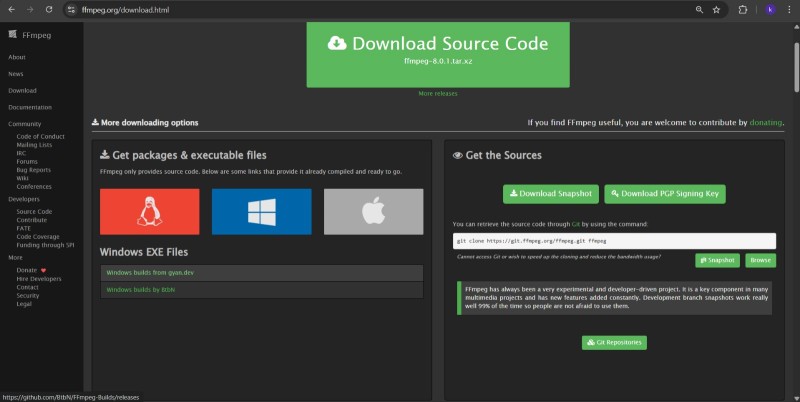Click the git clone command field

pyautogui.click(x=614, y=241)
